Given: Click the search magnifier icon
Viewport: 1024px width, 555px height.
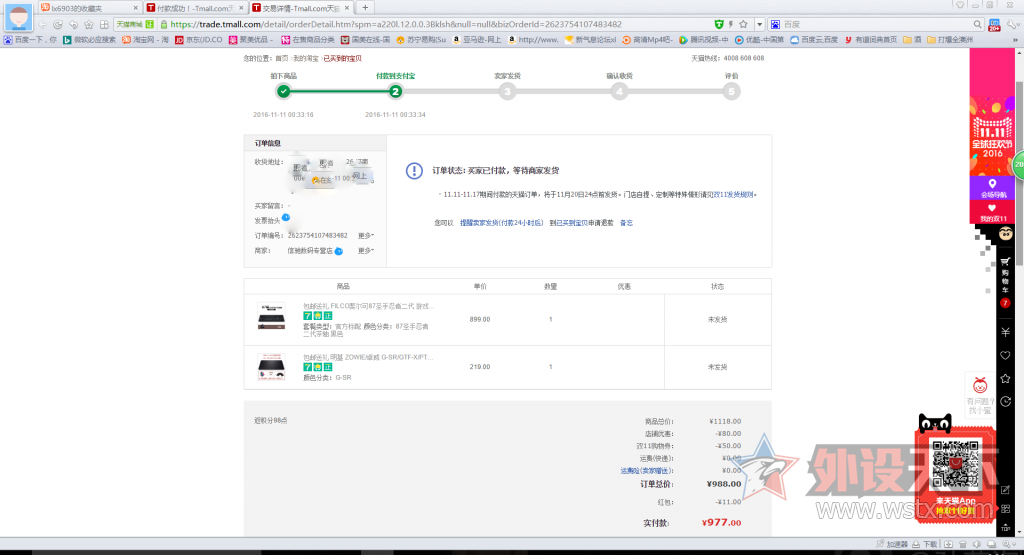Looking at the screenshot, I should [977, 24].
